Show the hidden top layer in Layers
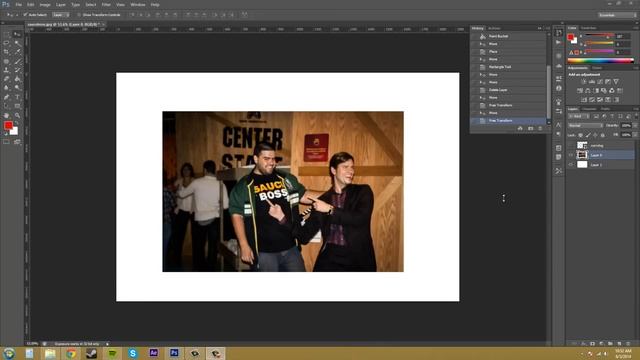 tap(571, 145)
